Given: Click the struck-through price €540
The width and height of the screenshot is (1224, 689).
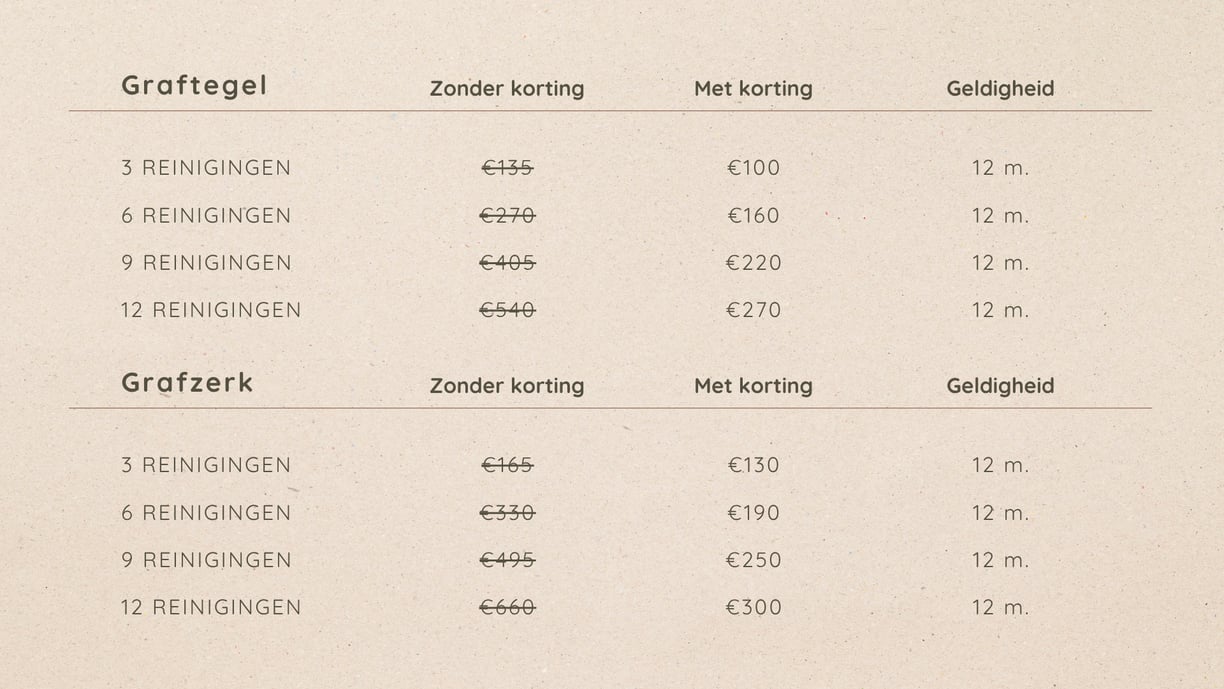Looking at the screenshot, I should [507, 310].
